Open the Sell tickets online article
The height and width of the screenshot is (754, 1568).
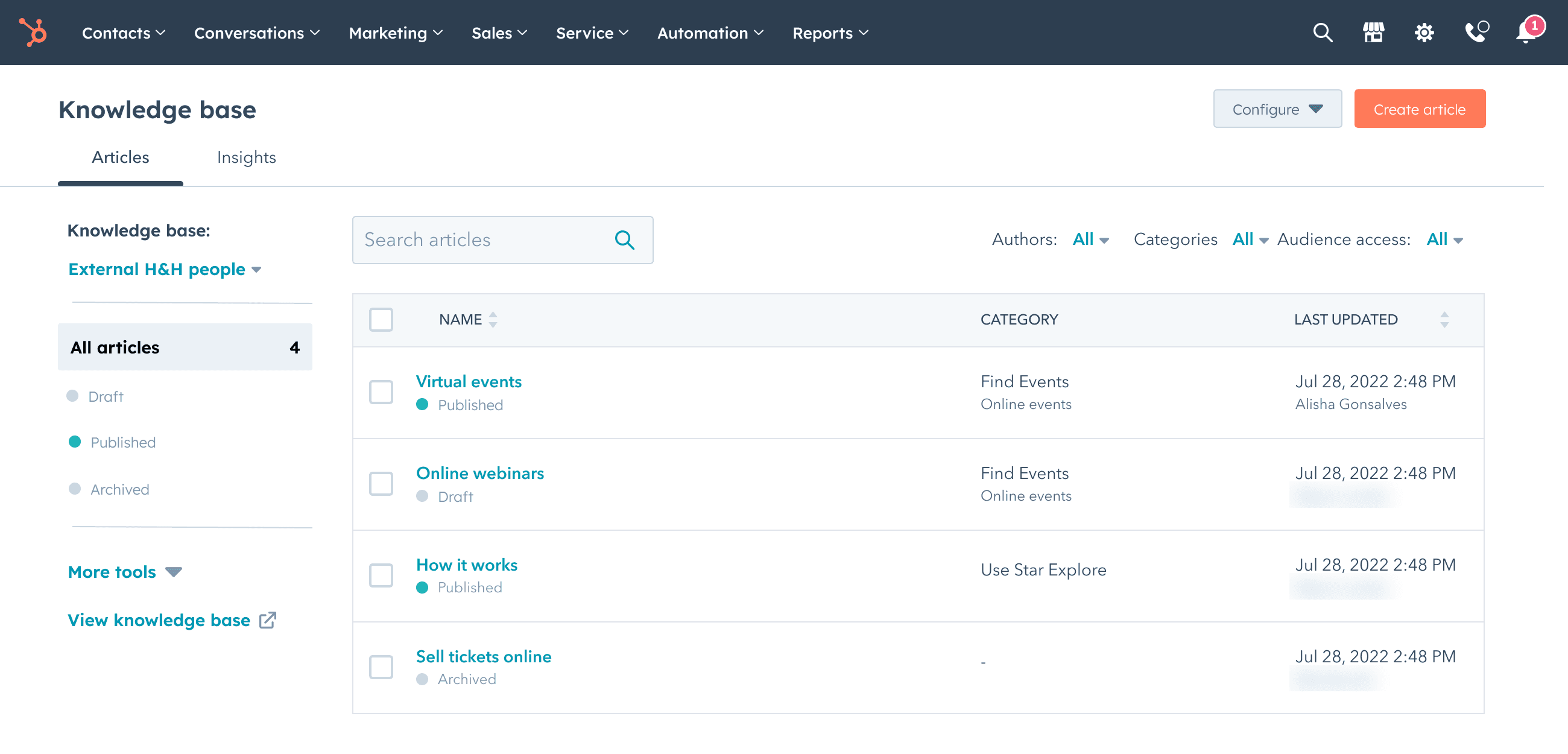point(483,656)
